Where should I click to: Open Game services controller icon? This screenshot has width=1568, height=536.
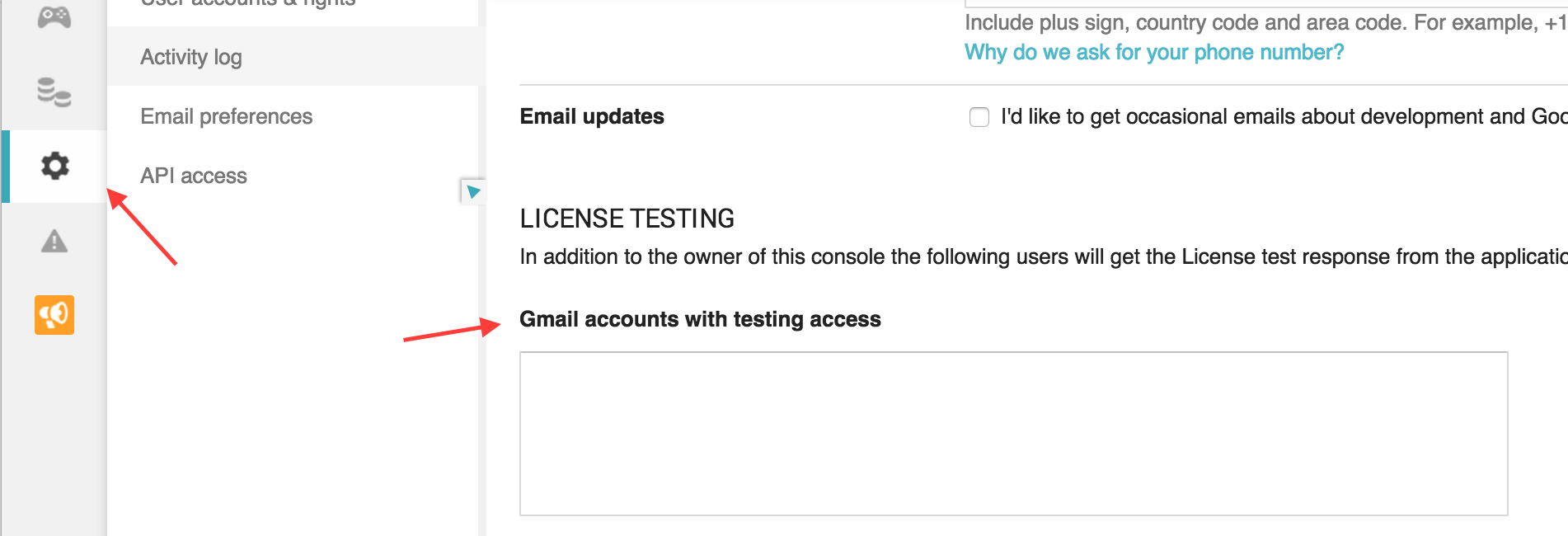54,16
